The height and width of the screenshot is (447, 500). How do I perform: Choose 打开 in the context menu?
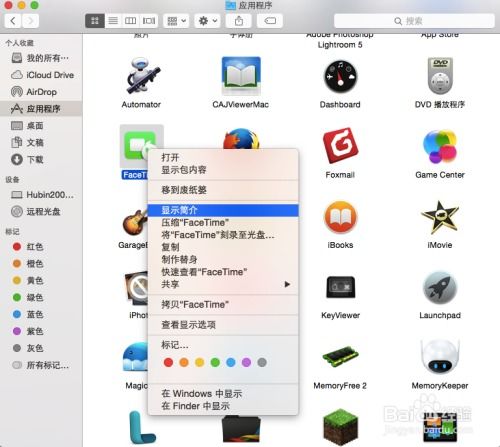click(x=223, y=157)
